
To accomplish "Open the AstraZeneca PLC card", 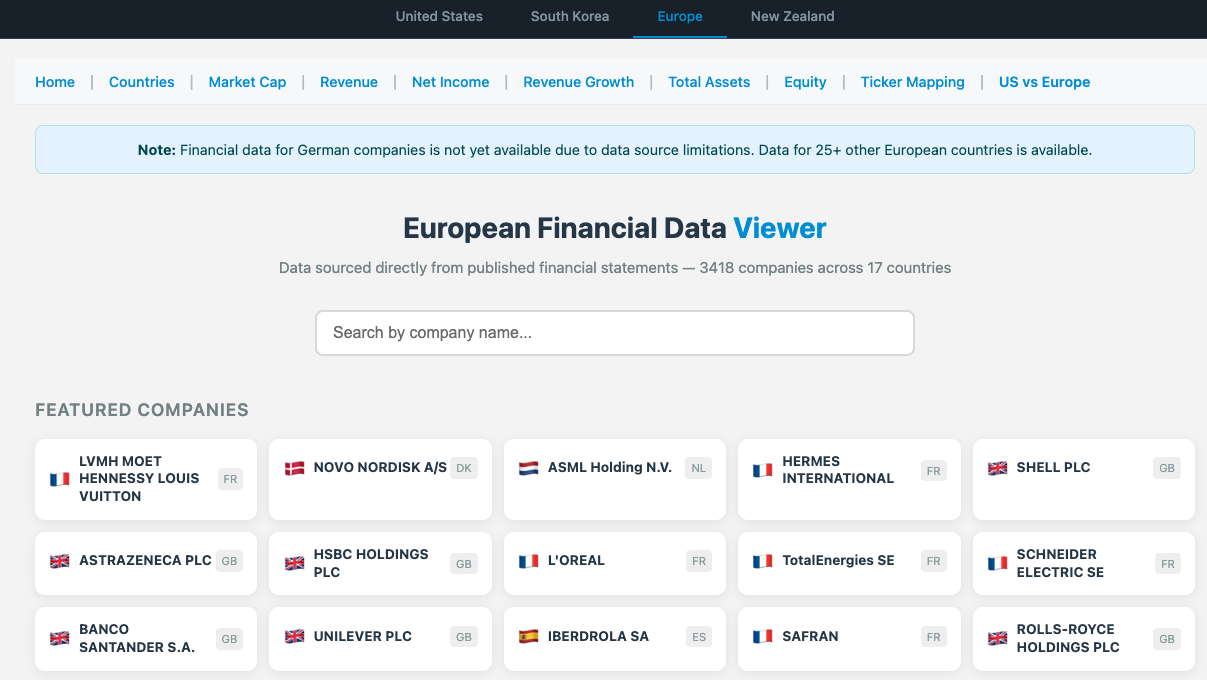I will coord(146,563).
